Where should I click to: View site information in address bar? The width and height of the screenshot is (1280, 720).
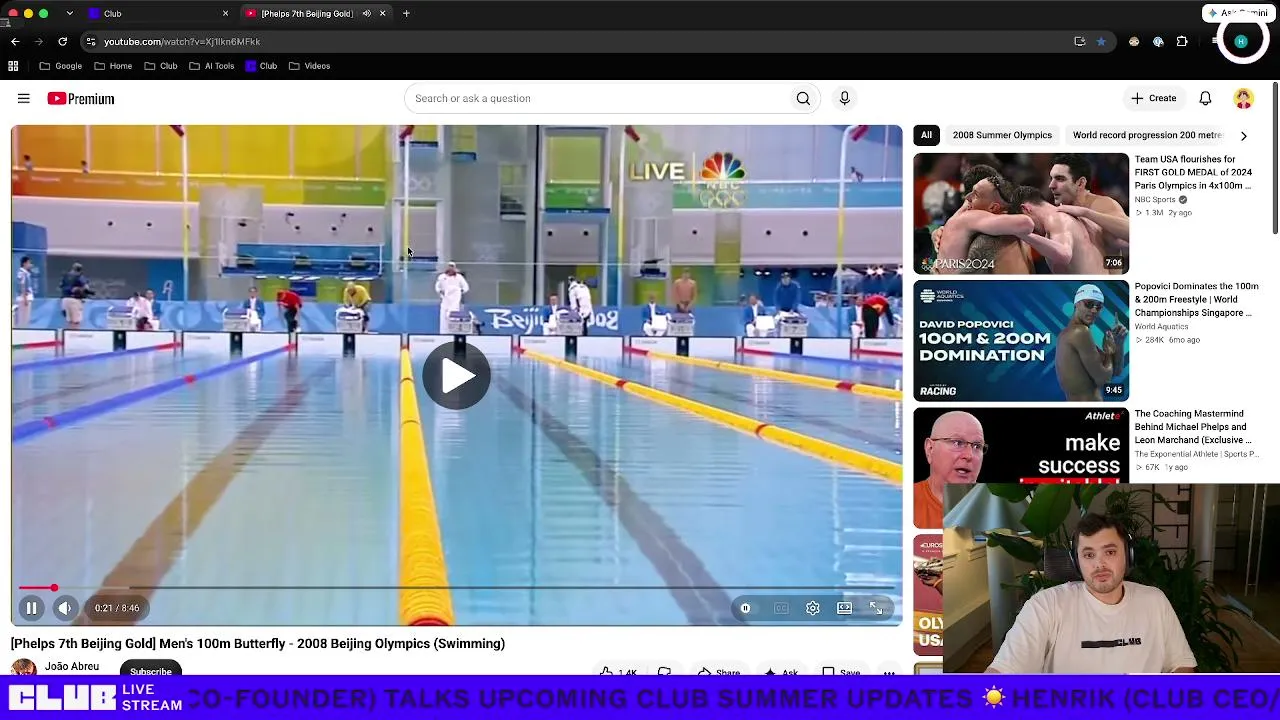coord(90,41)
